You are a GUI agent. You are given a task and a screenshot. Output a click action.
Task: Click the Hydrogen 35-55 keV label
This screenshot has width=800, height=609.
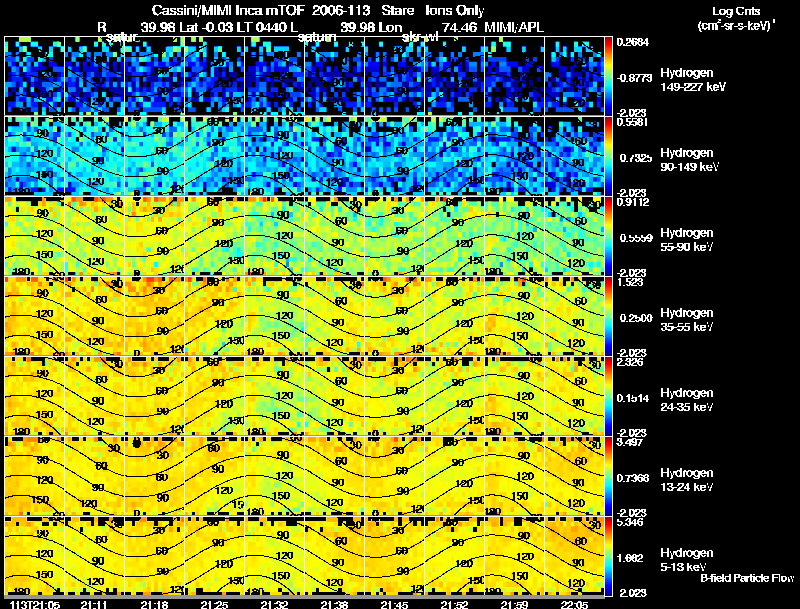coord(687,320)
